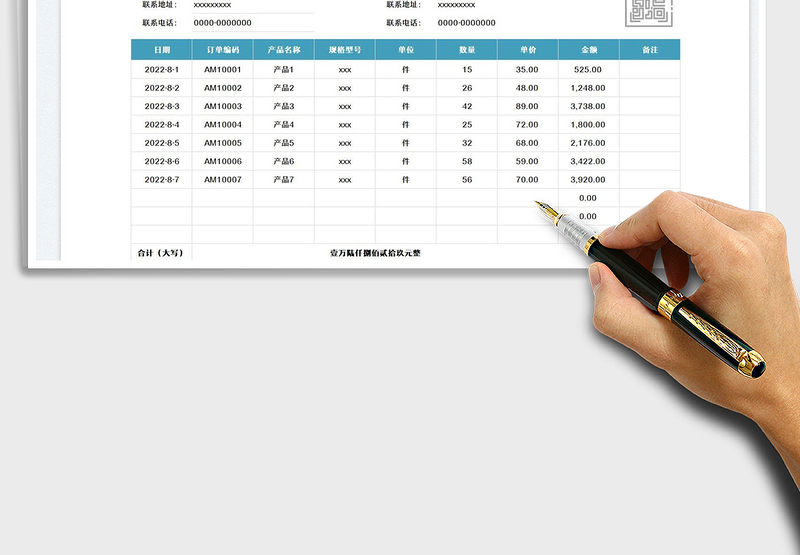This screenshot has height=555, width=800.
Task: Click the xxx spec cell in the AM10004 row
Action: [x=345, y=125]
